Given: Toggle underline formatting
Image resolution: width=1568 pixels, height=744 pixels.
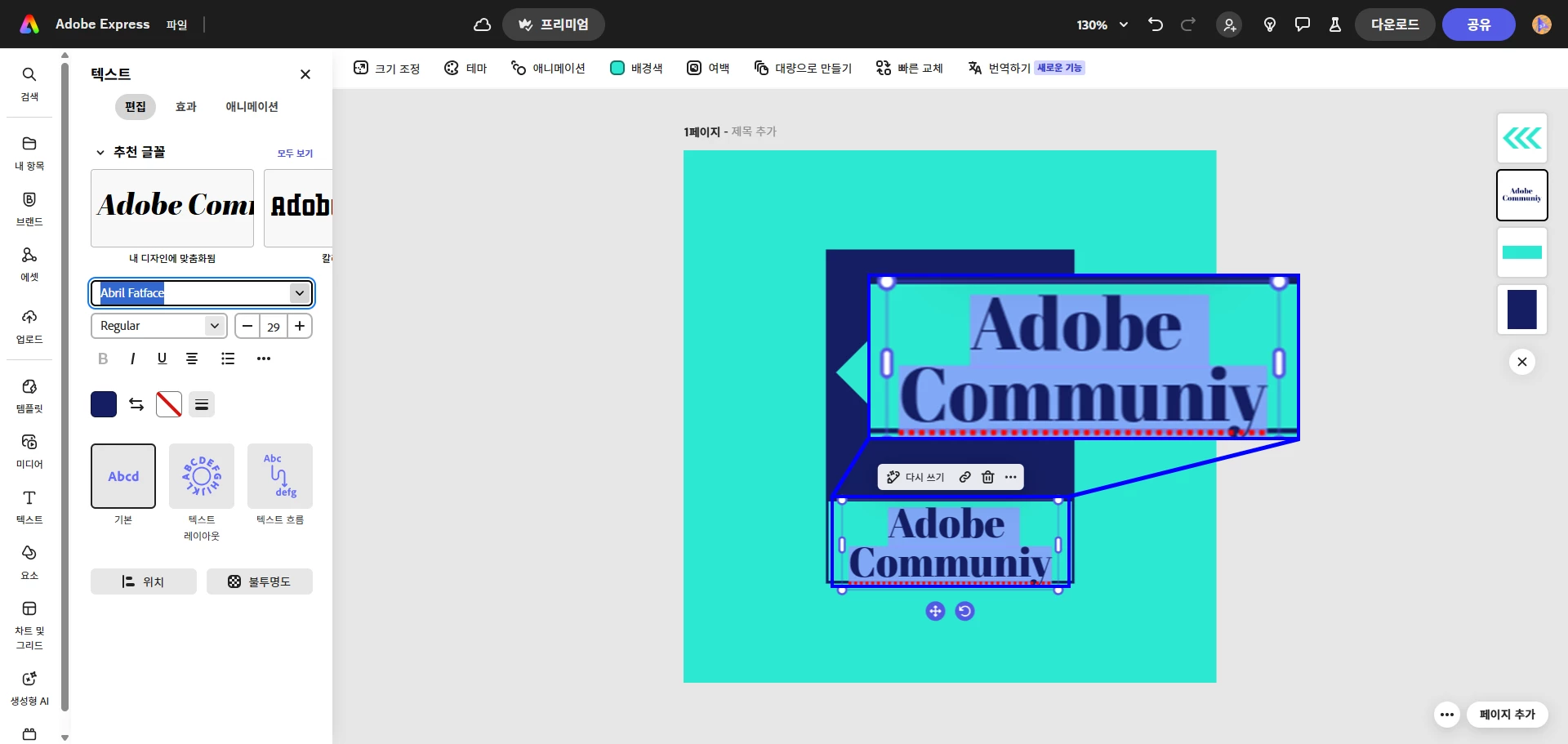Looking at the screenshot, I should pos(162,359).
